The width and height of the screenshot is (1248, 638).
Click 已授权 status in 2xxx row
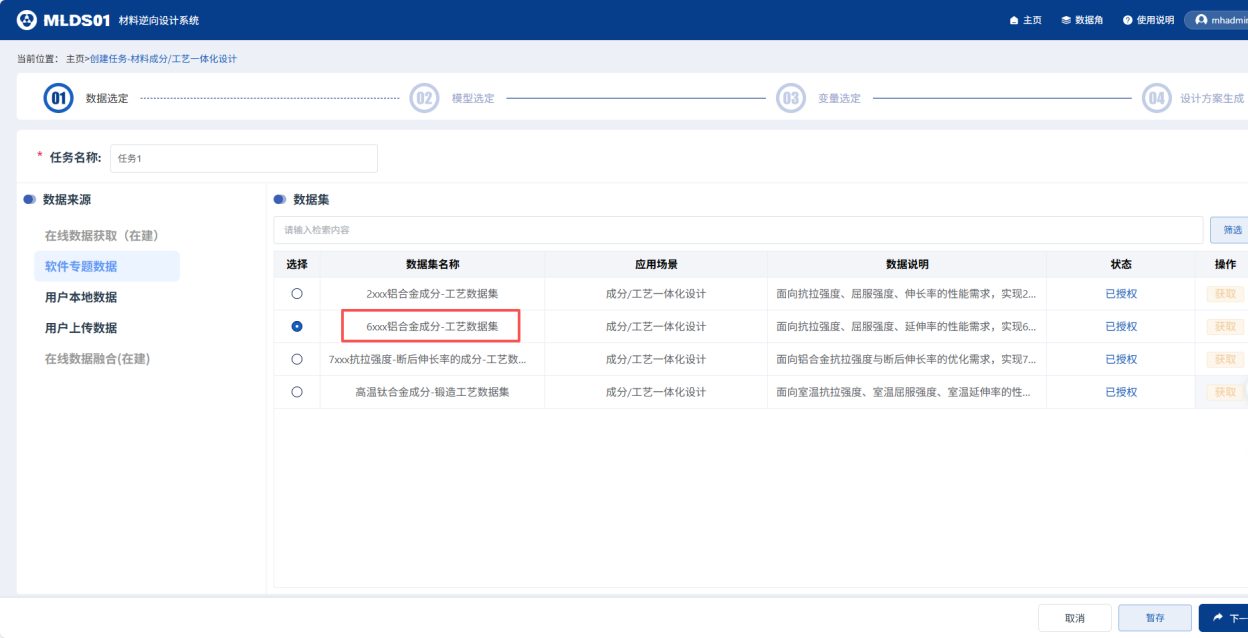1121,294
